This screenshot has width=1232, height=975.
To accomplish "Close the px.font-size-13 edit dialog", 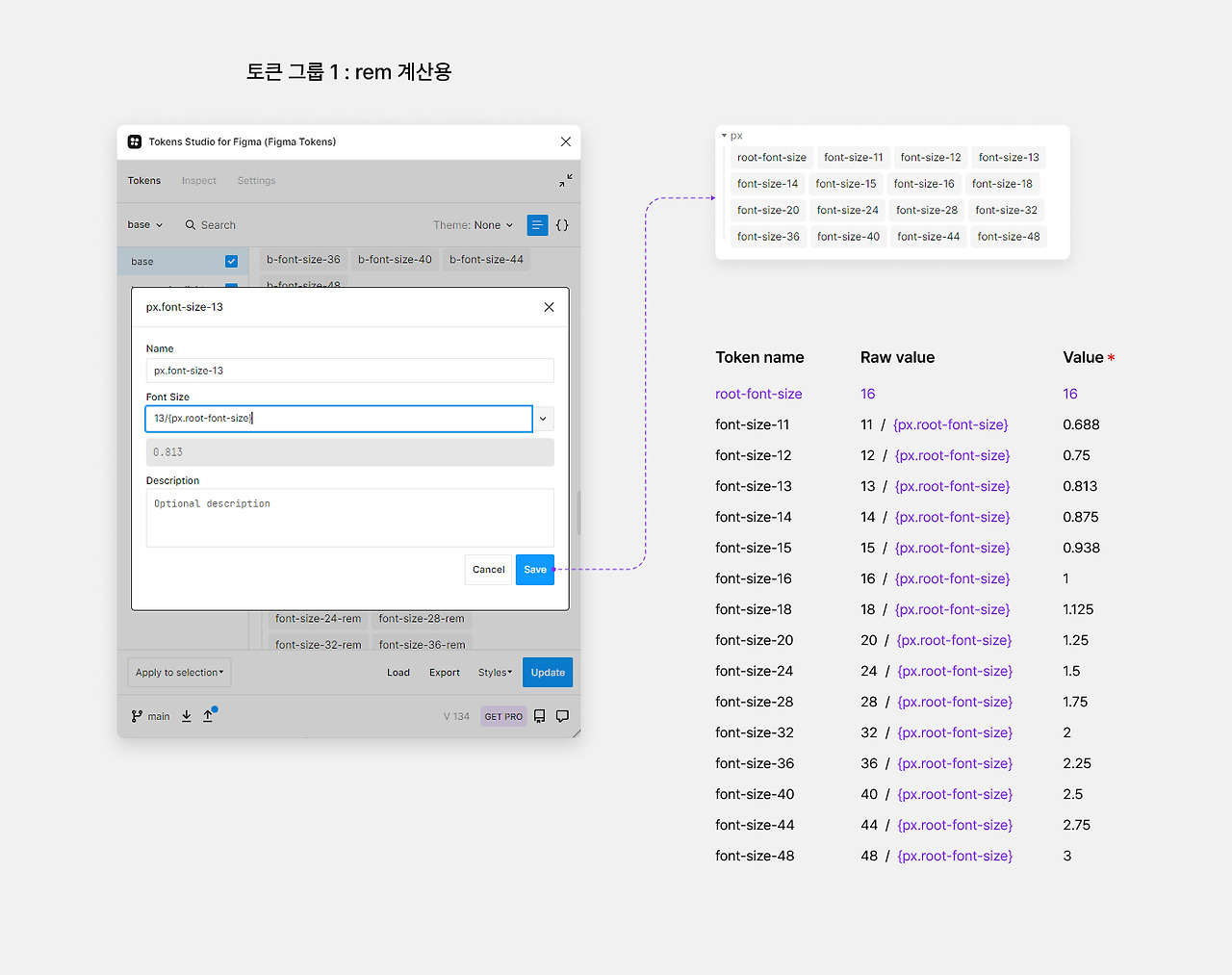I will (x=549, y=307).
